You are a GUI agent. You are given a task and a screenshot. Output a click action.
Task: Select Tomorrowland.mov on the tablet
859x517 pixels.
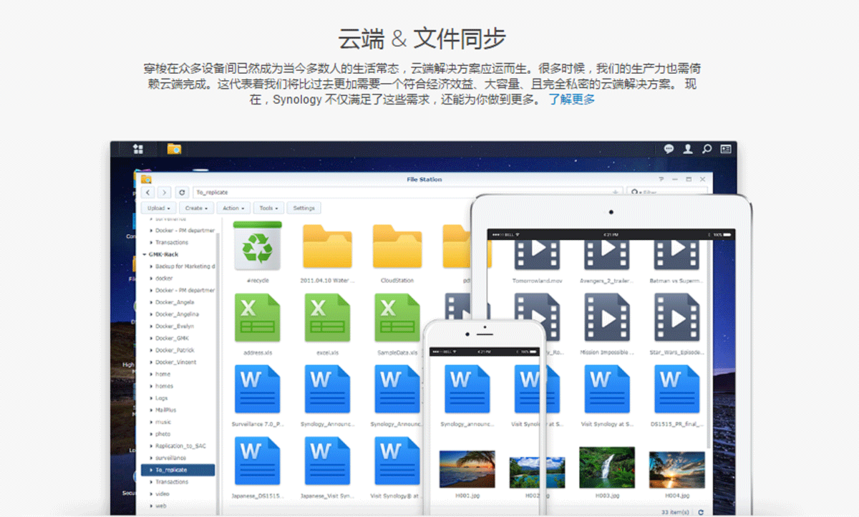point(537,255)
